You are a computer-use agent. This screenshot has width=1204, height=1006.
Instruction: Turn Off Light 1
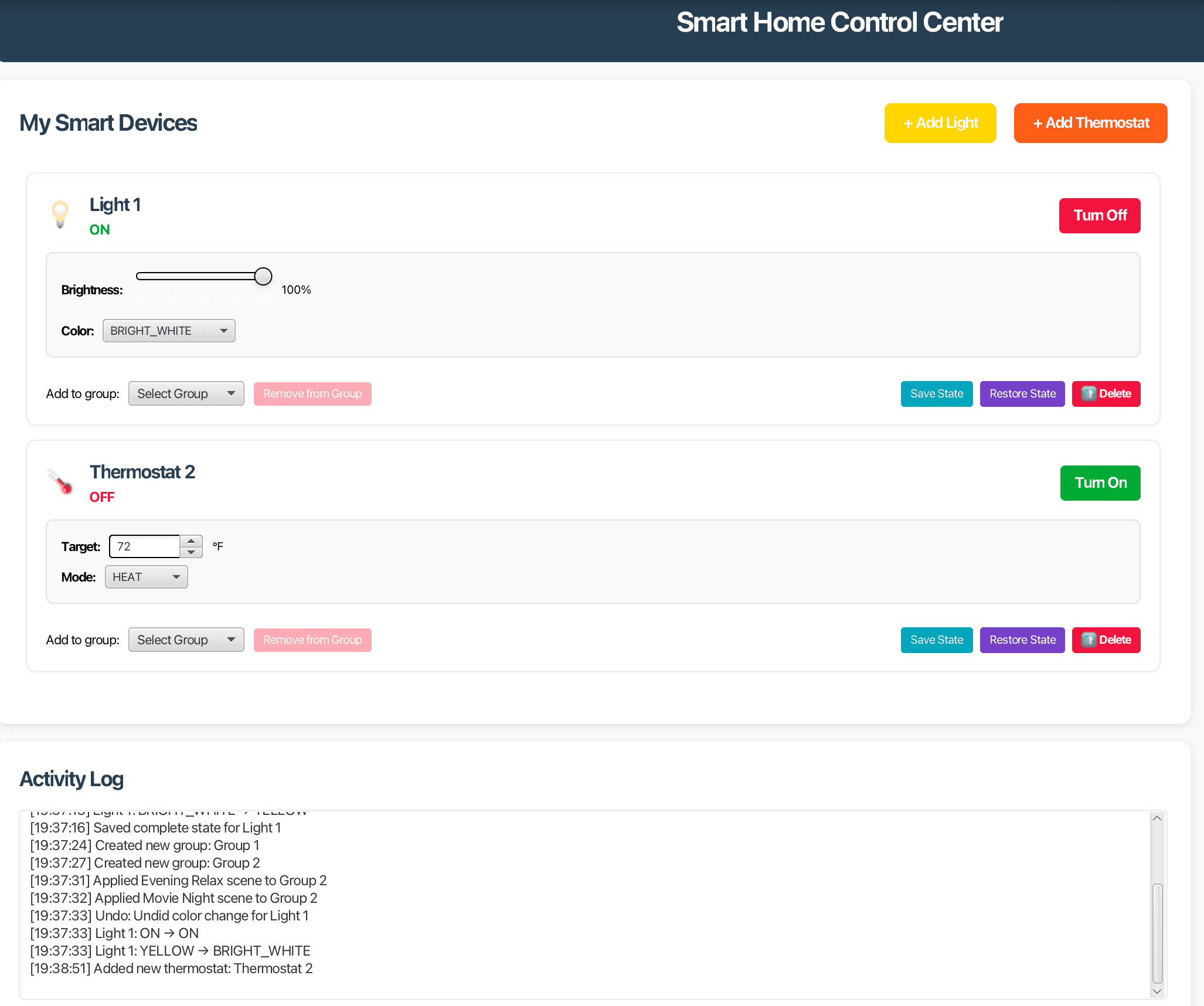click(x=1099, y=216)
